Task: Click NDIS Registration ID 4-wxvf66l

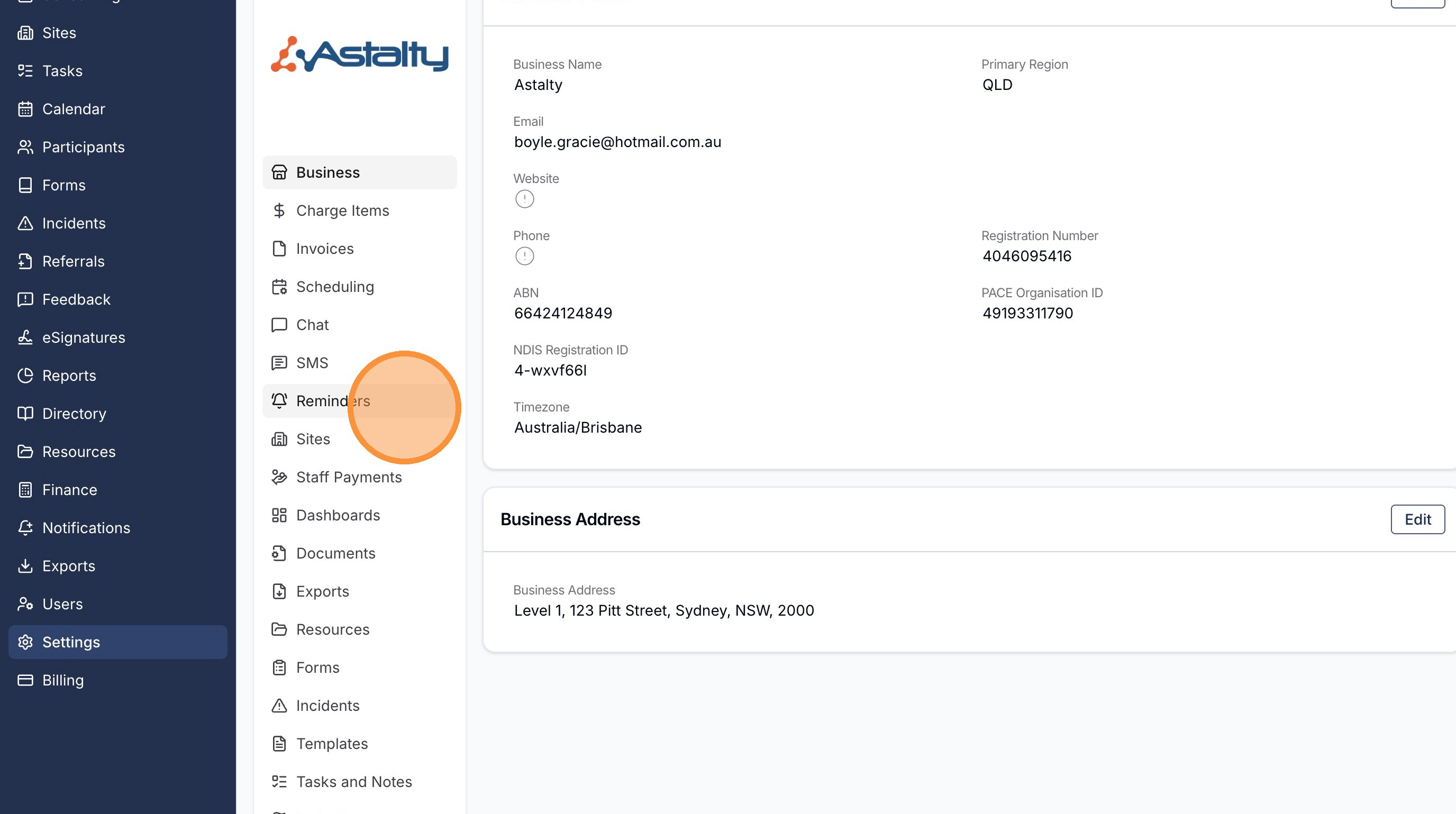Action: click(550, 370)
